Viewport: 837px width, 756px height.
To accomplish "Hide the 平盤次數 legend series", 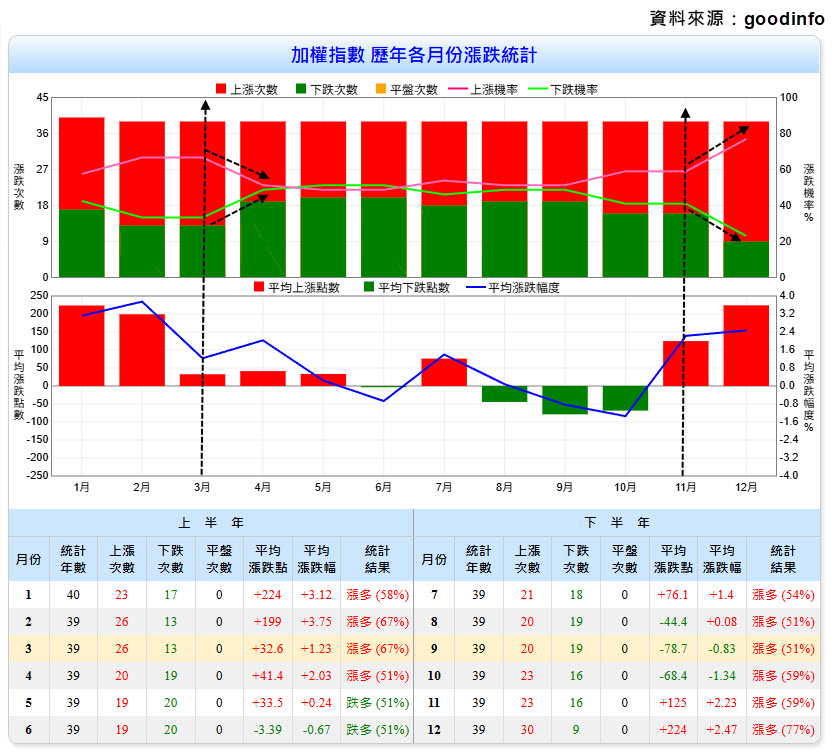I will [x=407, y=89].
